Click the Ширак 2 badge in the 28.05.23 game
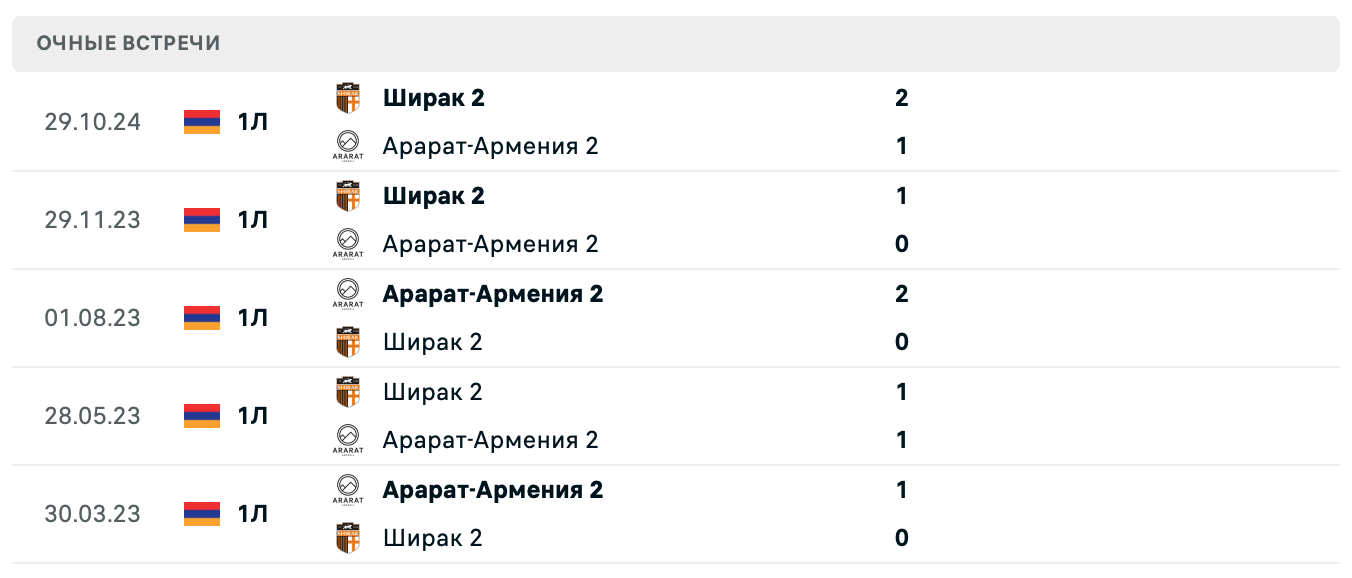The height and width of the screenshot is (578, 1352). (x=349, y=391)
